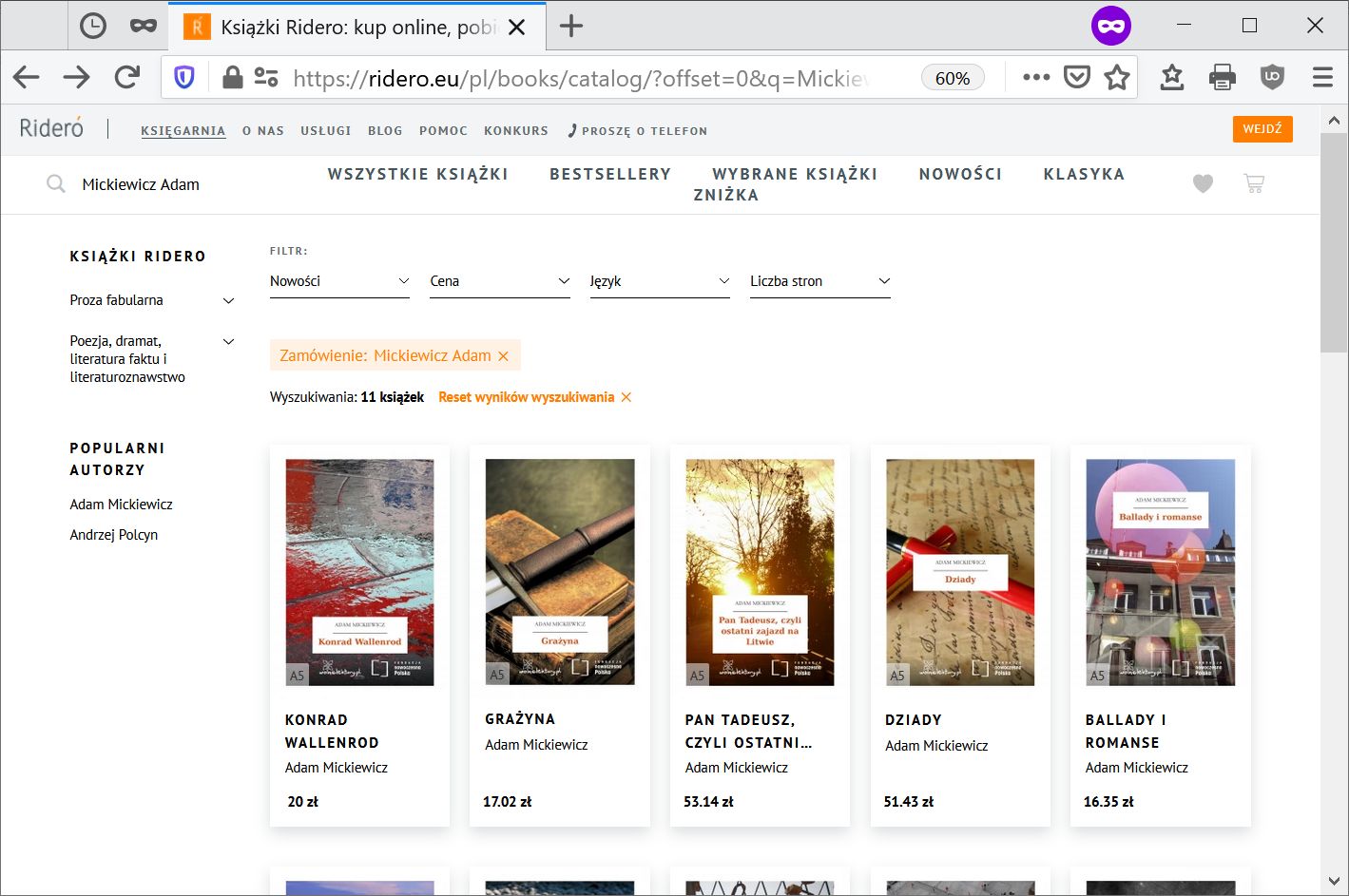Bookmark this page with the star
The width and height of the screenshot is (1349, 896).
point(1117,78)
